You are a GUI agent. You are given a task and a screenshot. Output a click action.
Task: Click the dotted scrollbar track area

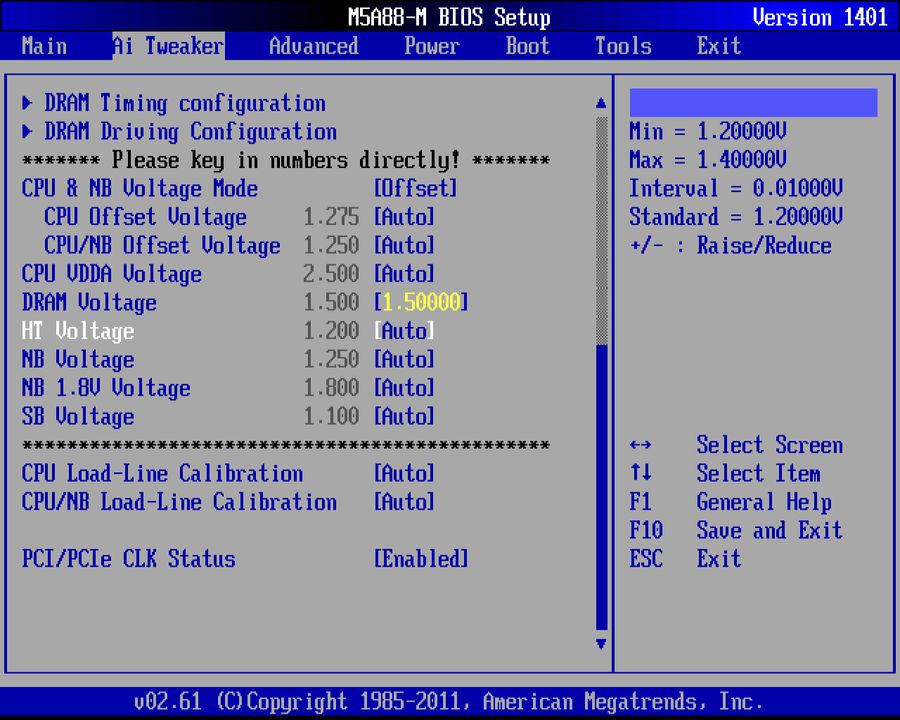pos(602,230)
